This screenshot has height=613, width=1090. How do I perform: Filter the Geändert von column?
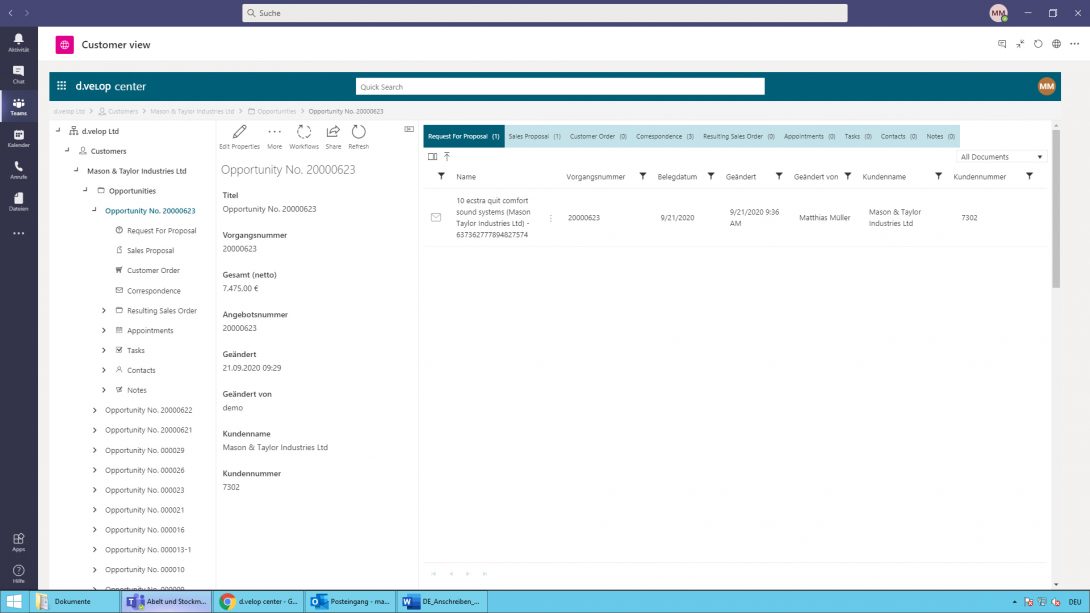click(847, 177)
